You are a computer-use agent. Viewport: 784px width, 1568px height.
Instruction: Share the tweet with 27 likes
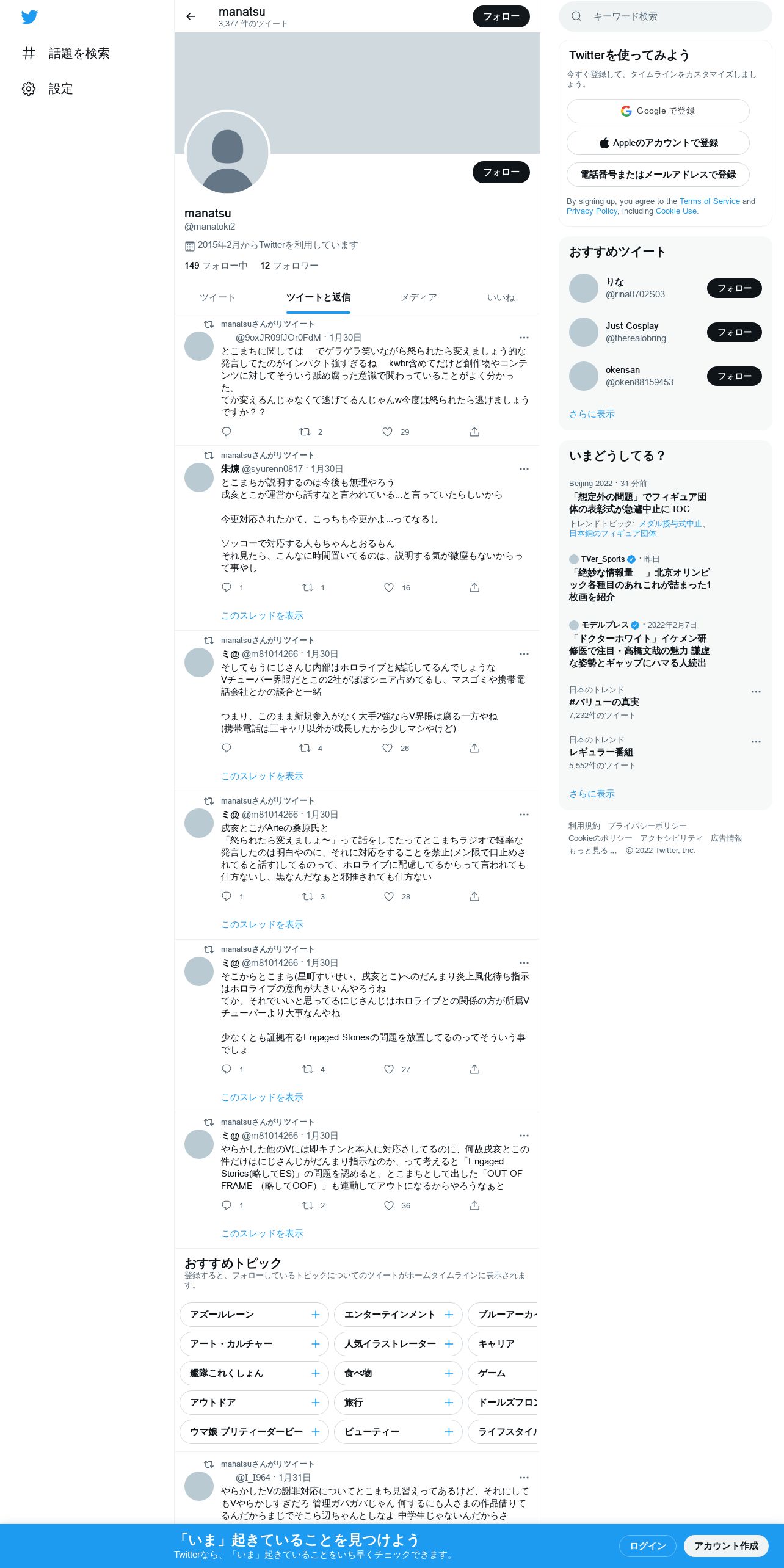474,1069
